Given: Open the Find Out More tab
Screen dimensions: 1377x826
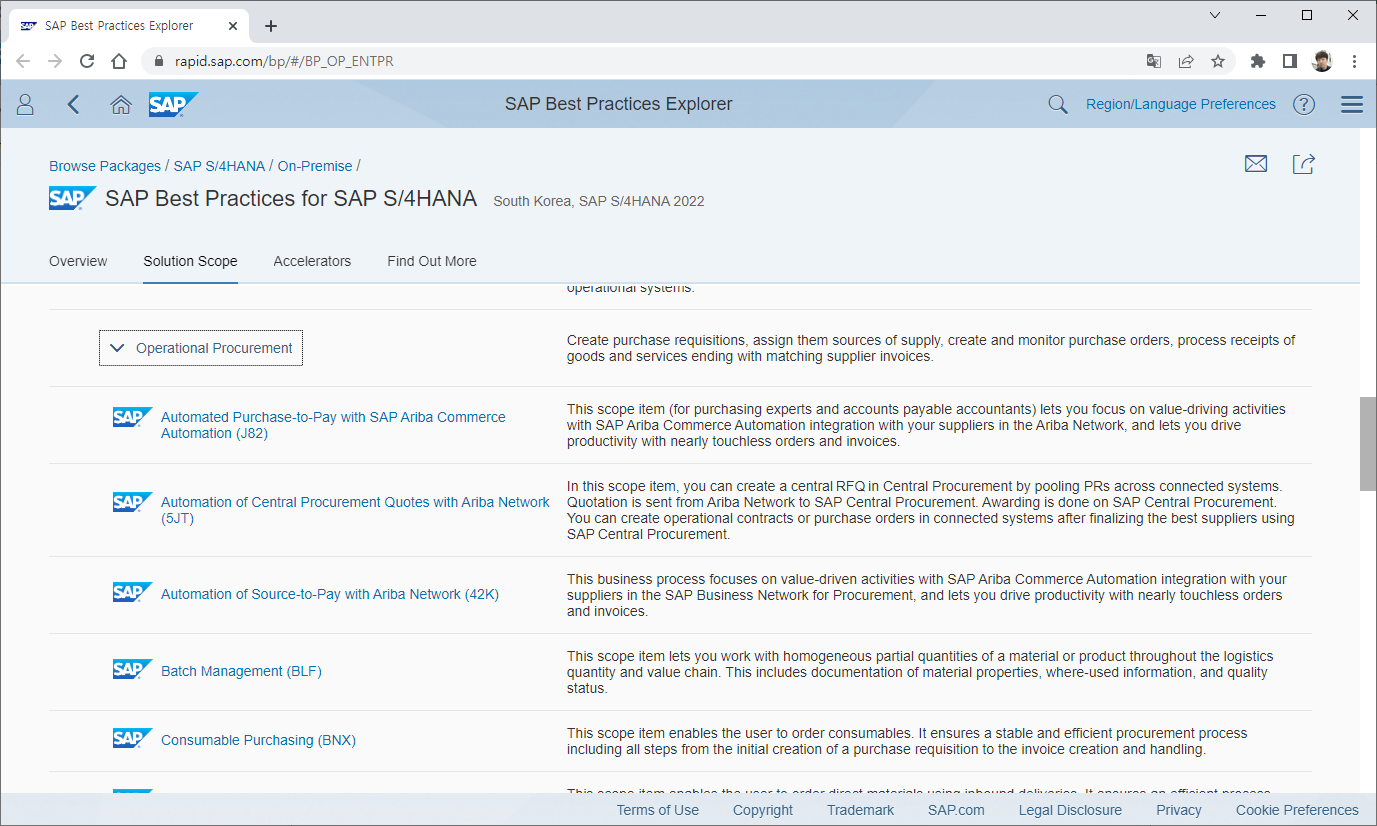Looking at the screenshot, I should (x=432, y=261).
